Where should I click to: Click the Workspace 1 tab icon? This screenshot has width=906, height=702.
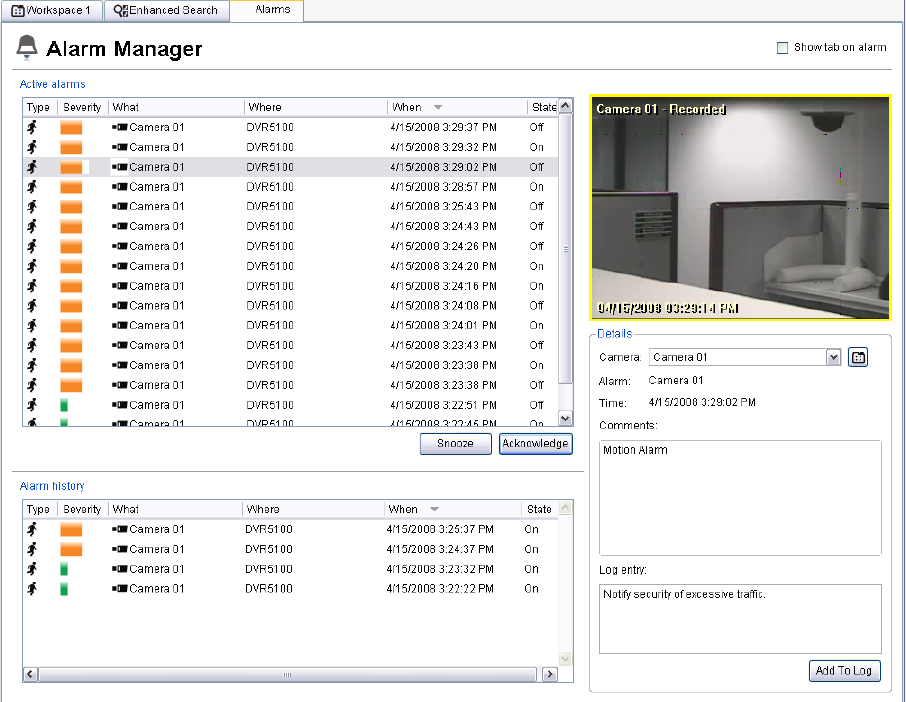pos(17,10)
